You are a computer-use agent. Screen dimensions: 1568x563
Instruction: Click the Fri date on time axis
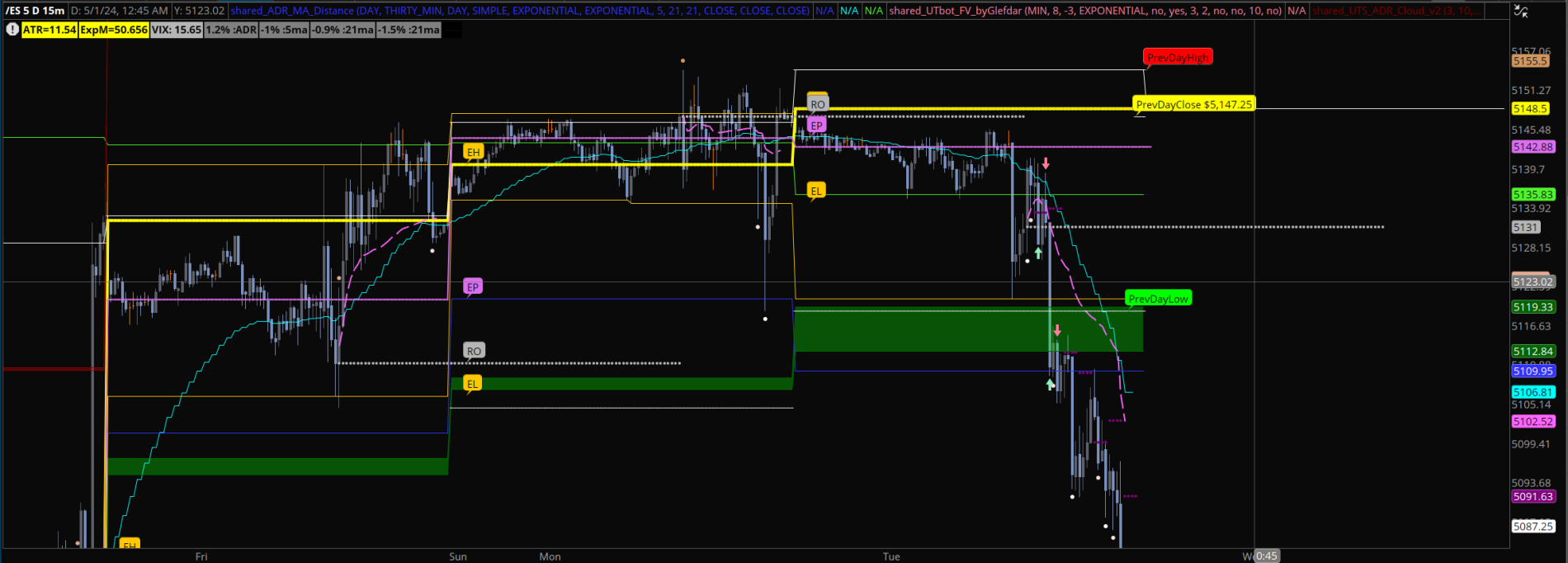(x=201, y=556)
